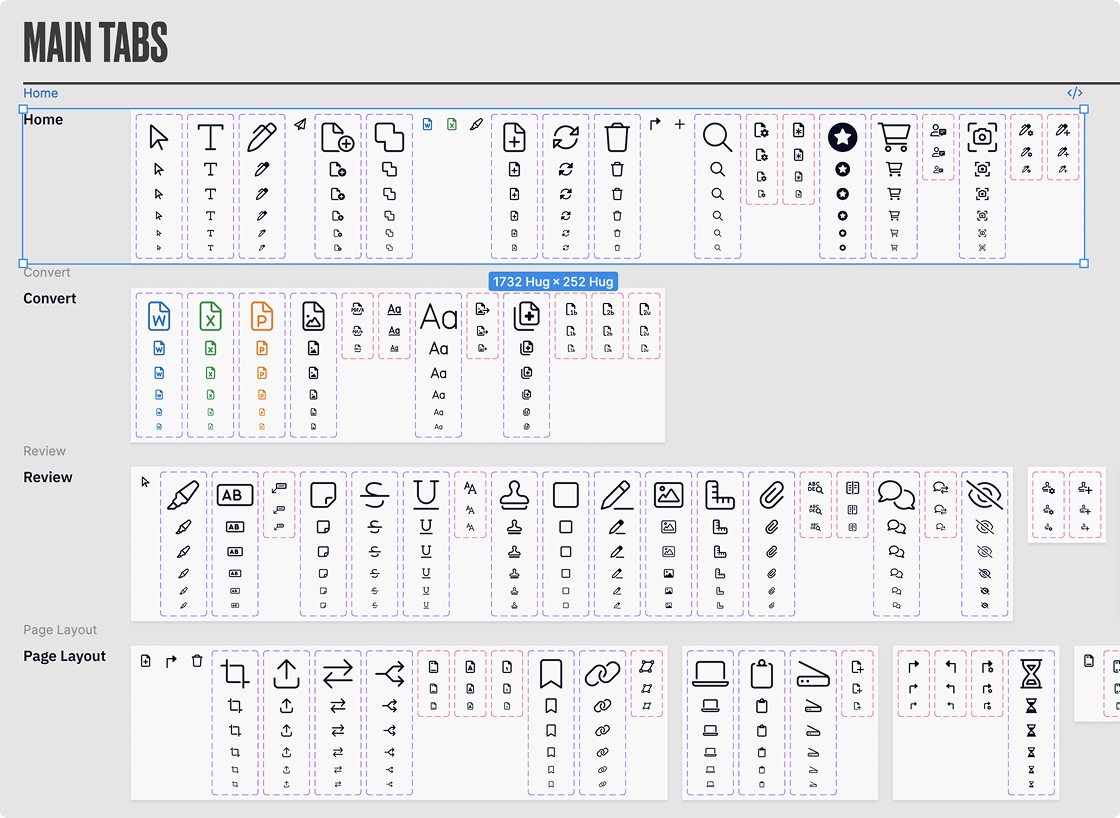Screen dimensions: 1120x818
Task: Select the bookmark icon
Action: [x=551, y=675]
